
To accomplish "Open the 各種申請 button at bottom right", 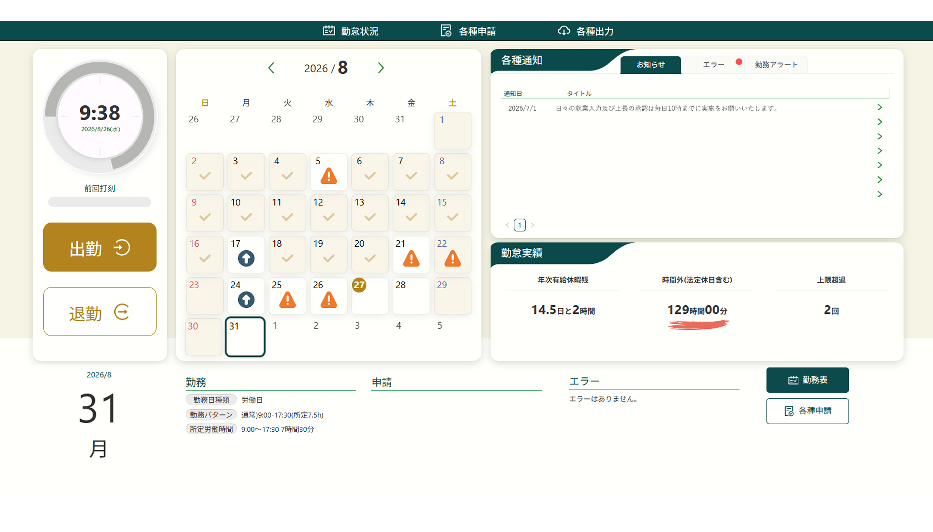I will pos(807,411).
